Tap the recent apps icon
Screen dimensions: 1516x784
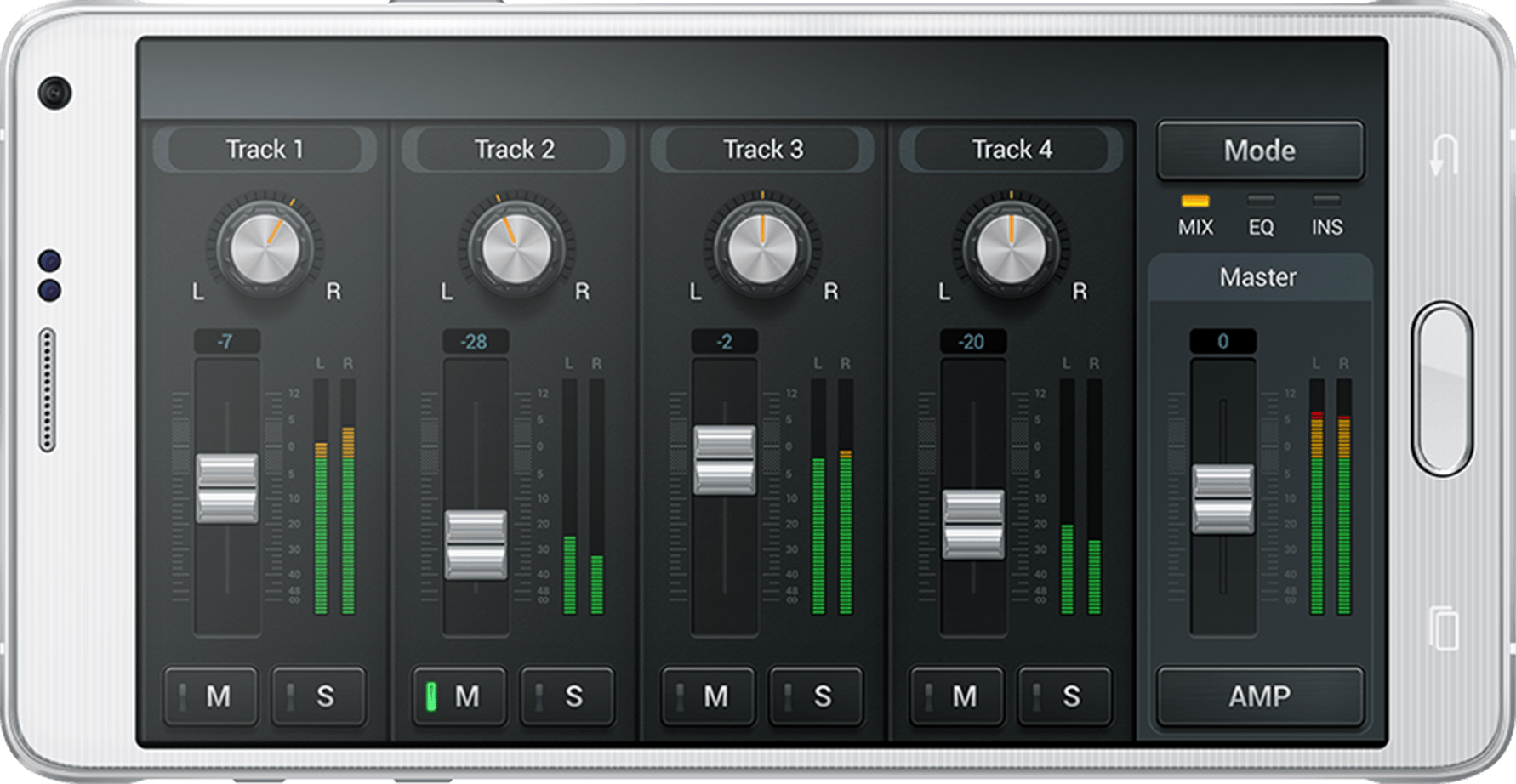tap(1443, 628)
